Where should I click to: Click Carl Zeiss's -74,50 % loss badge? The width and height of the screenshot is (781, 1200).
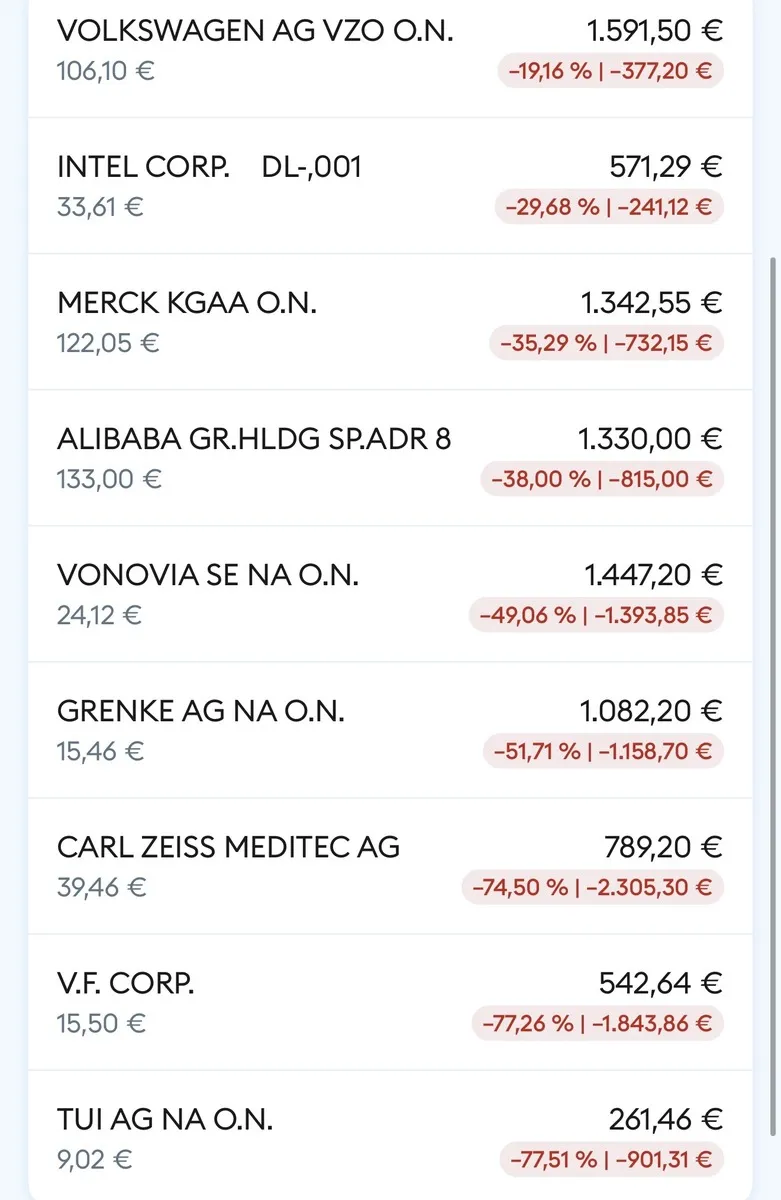pyautogui.click(x=591, y=887)
